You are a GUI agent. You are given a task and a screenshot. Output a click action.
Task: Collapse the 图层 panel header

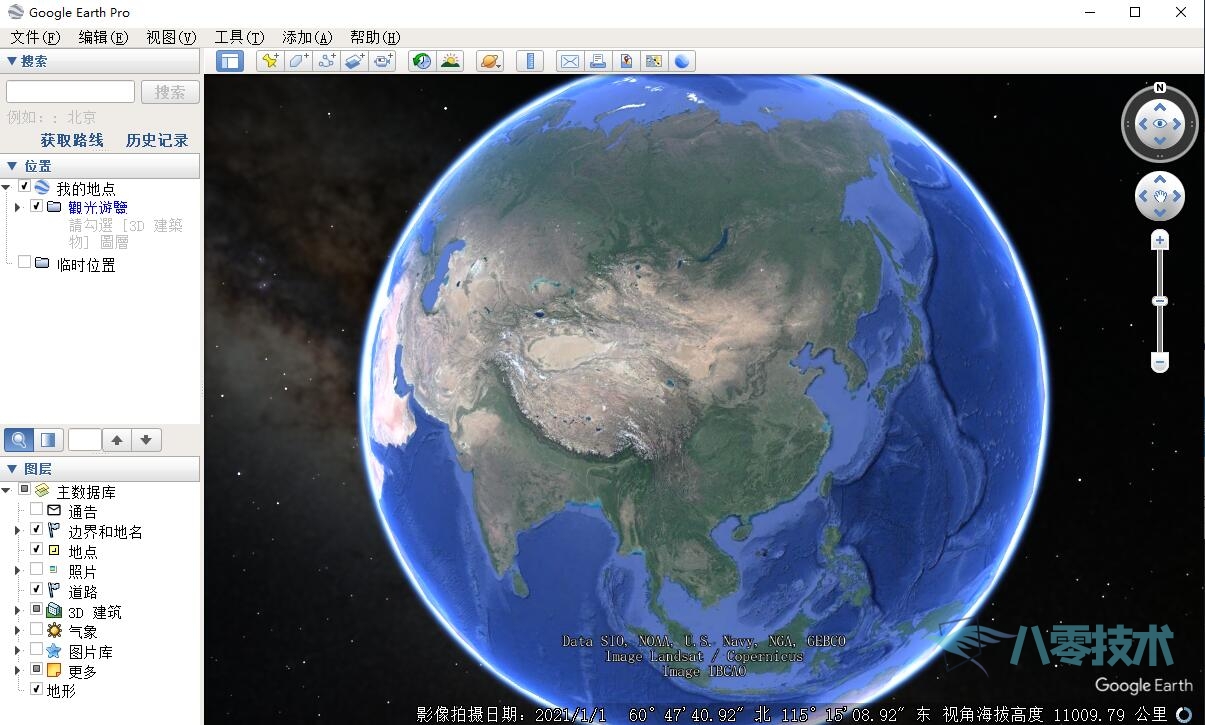pyautogui.click(x=100, y=468)
